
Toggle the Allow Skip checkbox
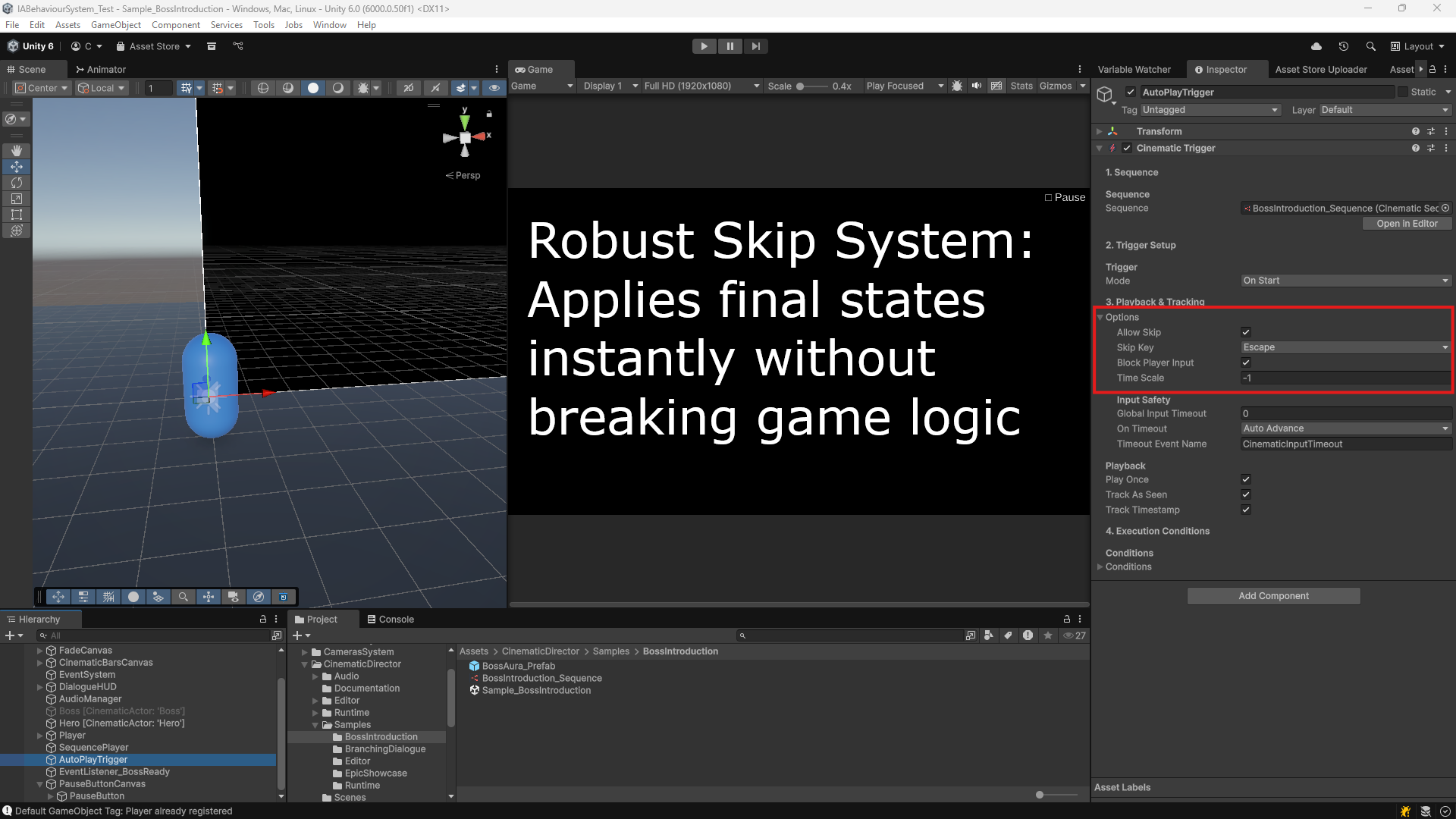click(x=1246, y=332)
